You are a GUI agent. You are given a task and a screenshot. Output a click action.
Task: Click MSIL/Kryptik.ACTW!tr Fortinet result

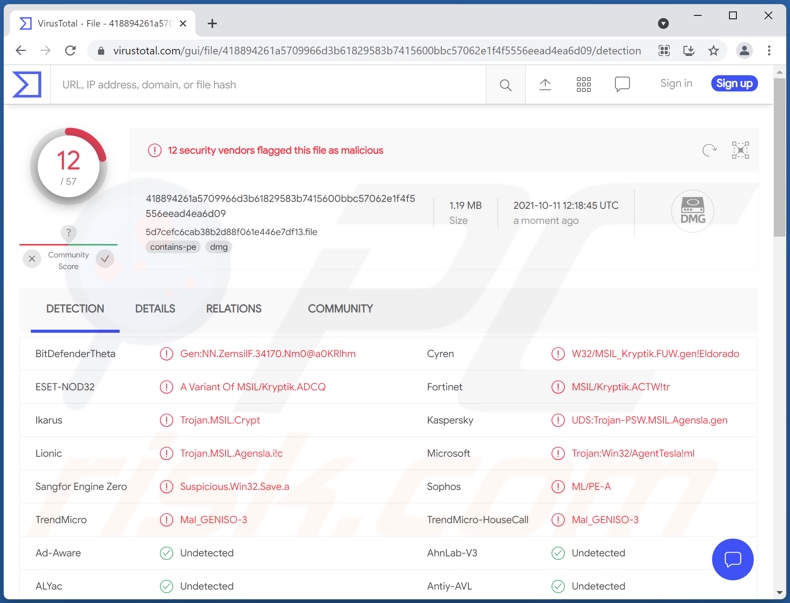pyautogui.click(x=621, y=387)
